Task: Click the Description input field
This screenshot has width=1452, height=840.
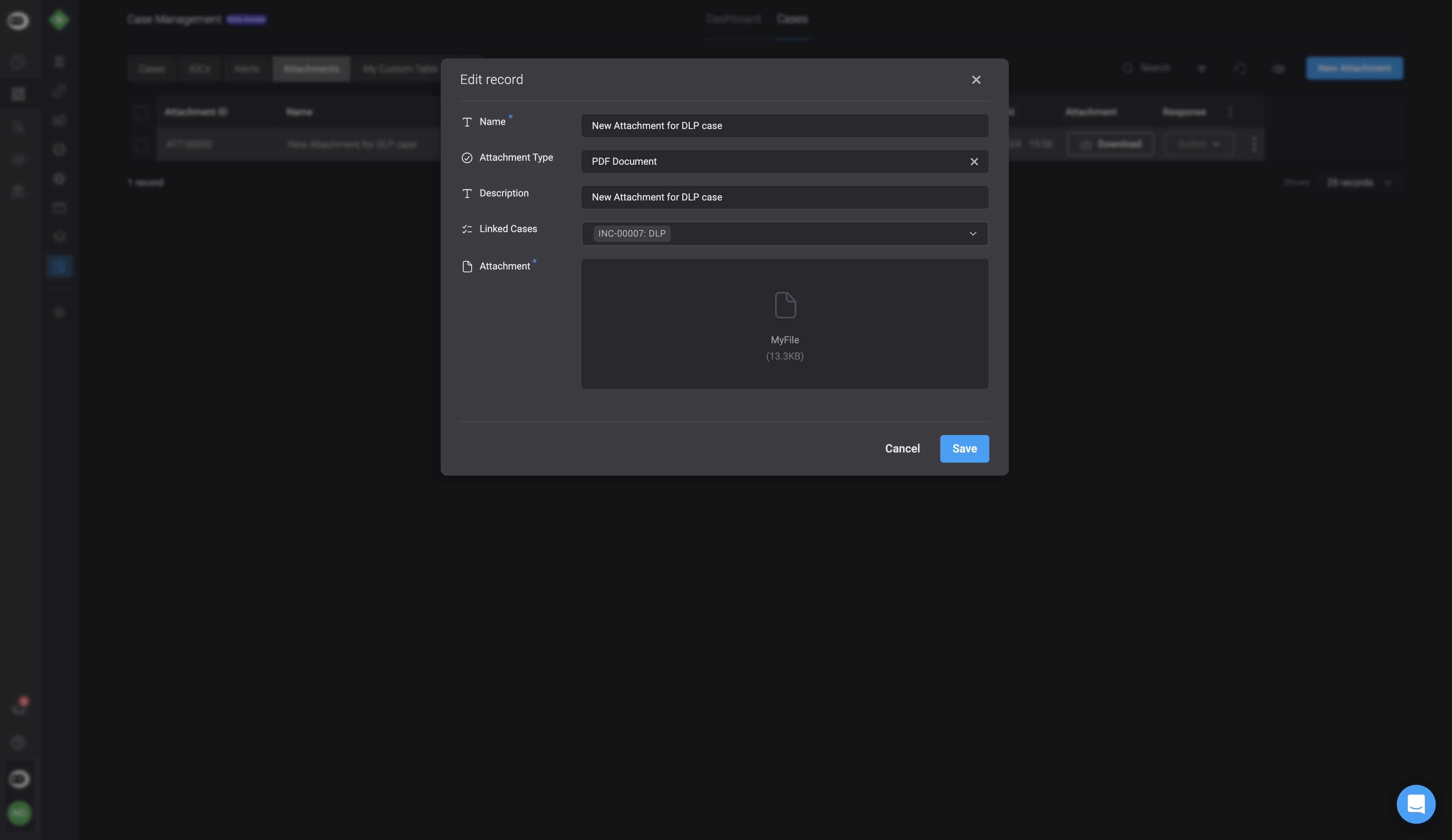Action: pyautogui.click(x=784, y=198)
